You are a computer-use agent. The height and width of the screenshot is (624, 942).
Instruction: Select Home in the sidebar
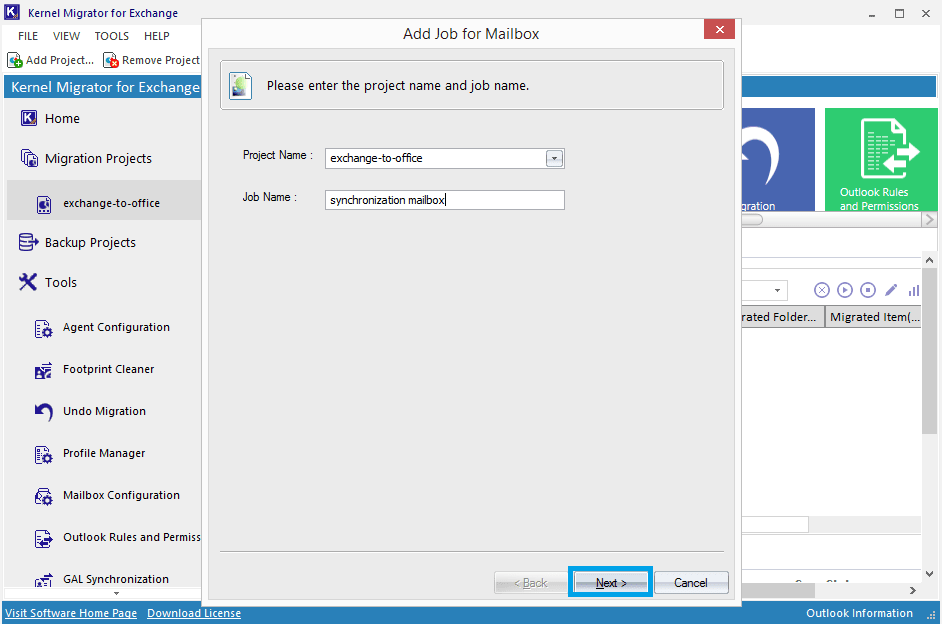pyautogui.click(x=62, y=118)
